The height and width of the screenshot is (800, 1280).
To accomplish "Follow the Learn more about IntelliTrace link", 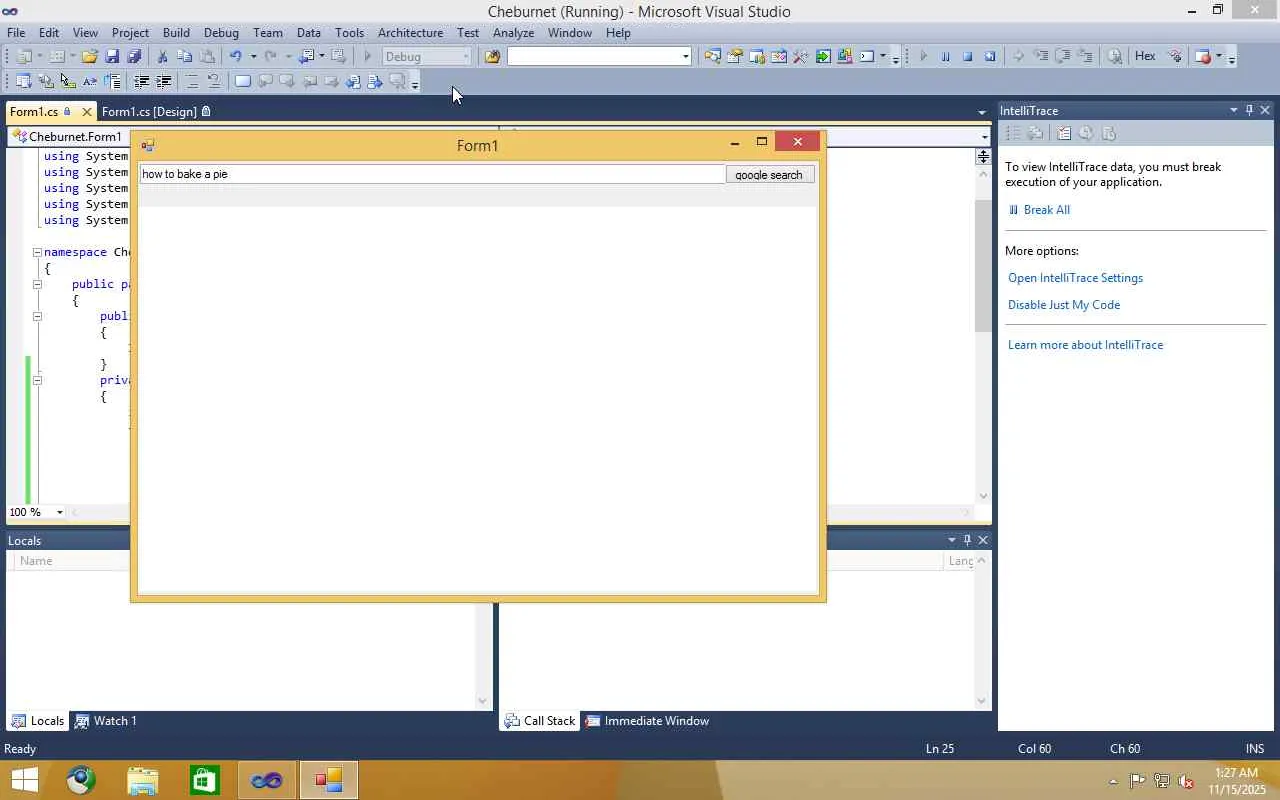I will (1085, 345).
